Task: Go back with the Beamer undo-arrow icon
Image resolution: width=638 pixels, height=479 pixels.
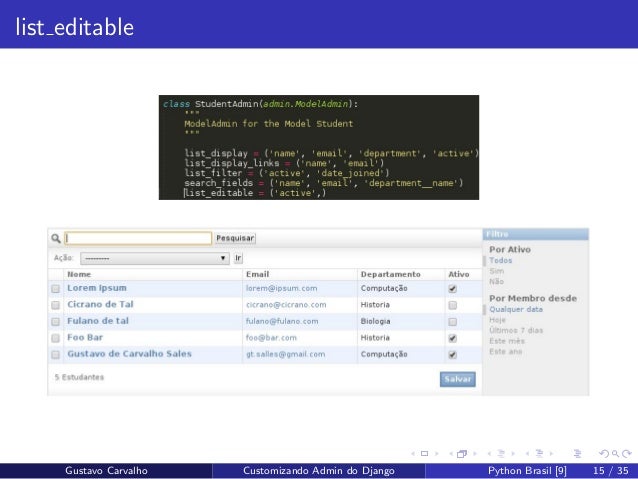Action: click(604, 453)
